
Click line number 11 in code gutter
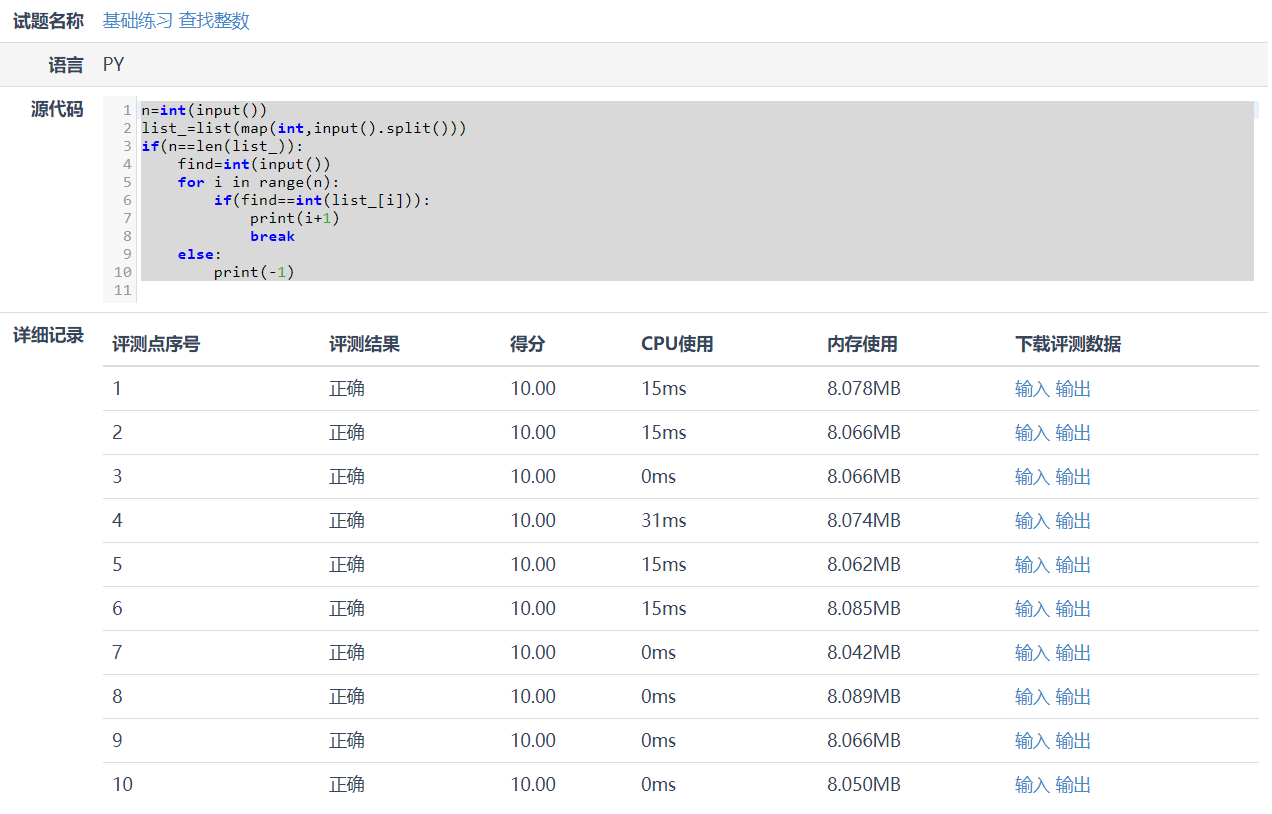123,290
